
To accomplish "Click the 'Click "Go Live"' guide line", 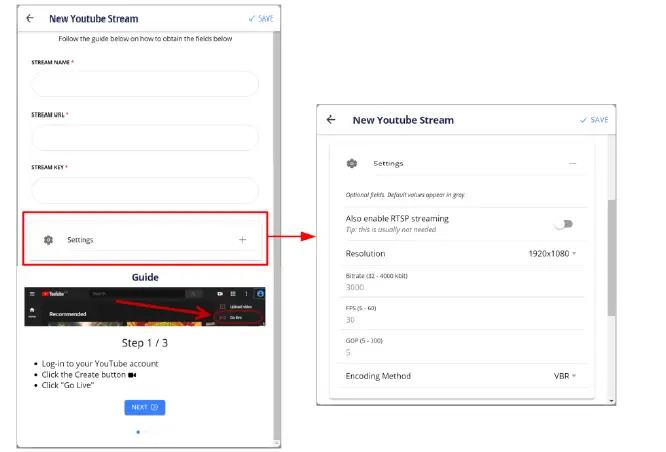I will tap(68, 385).
